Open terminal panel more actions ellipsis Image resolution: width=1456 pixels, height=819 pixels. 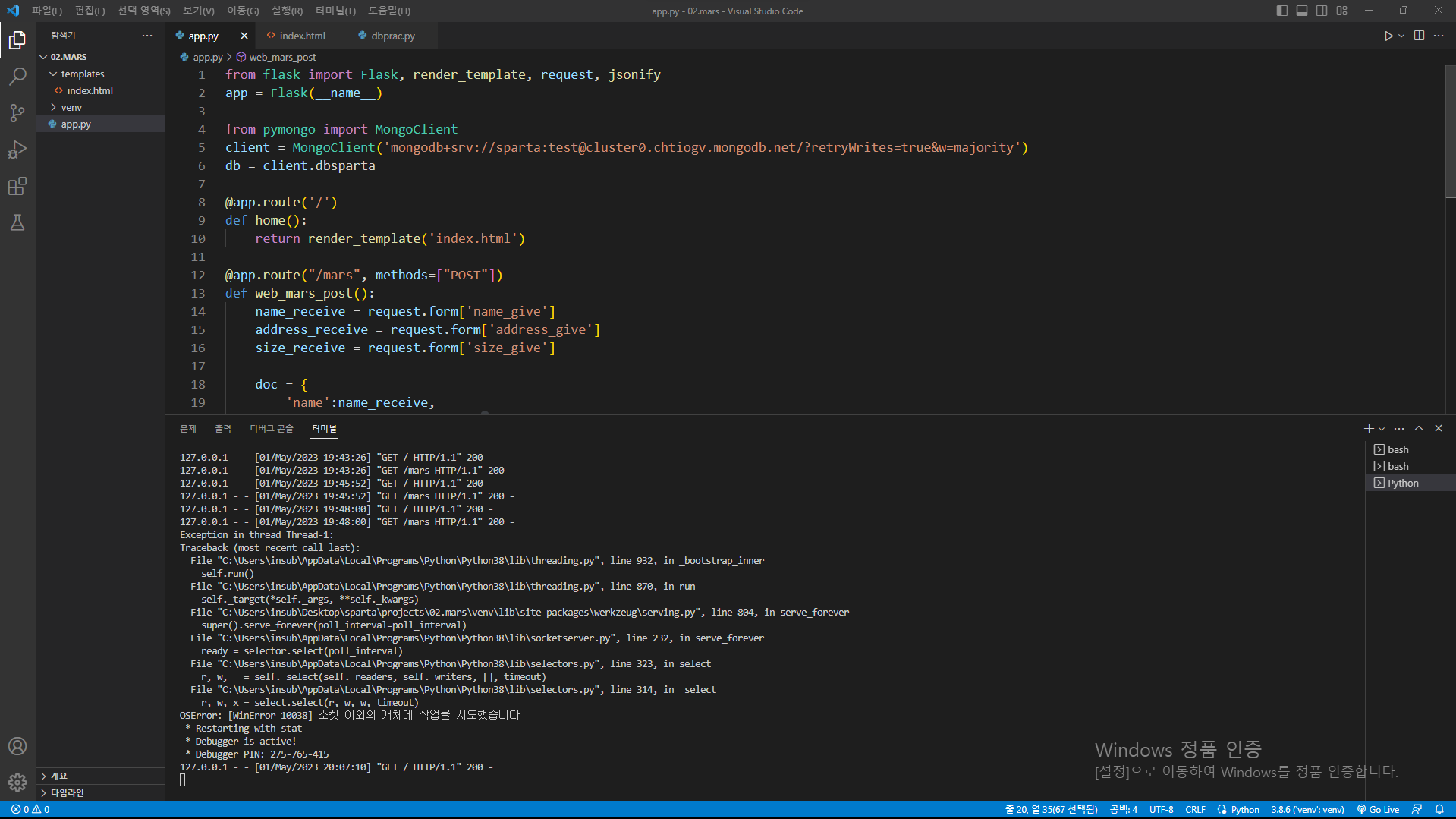[1399, 428]
